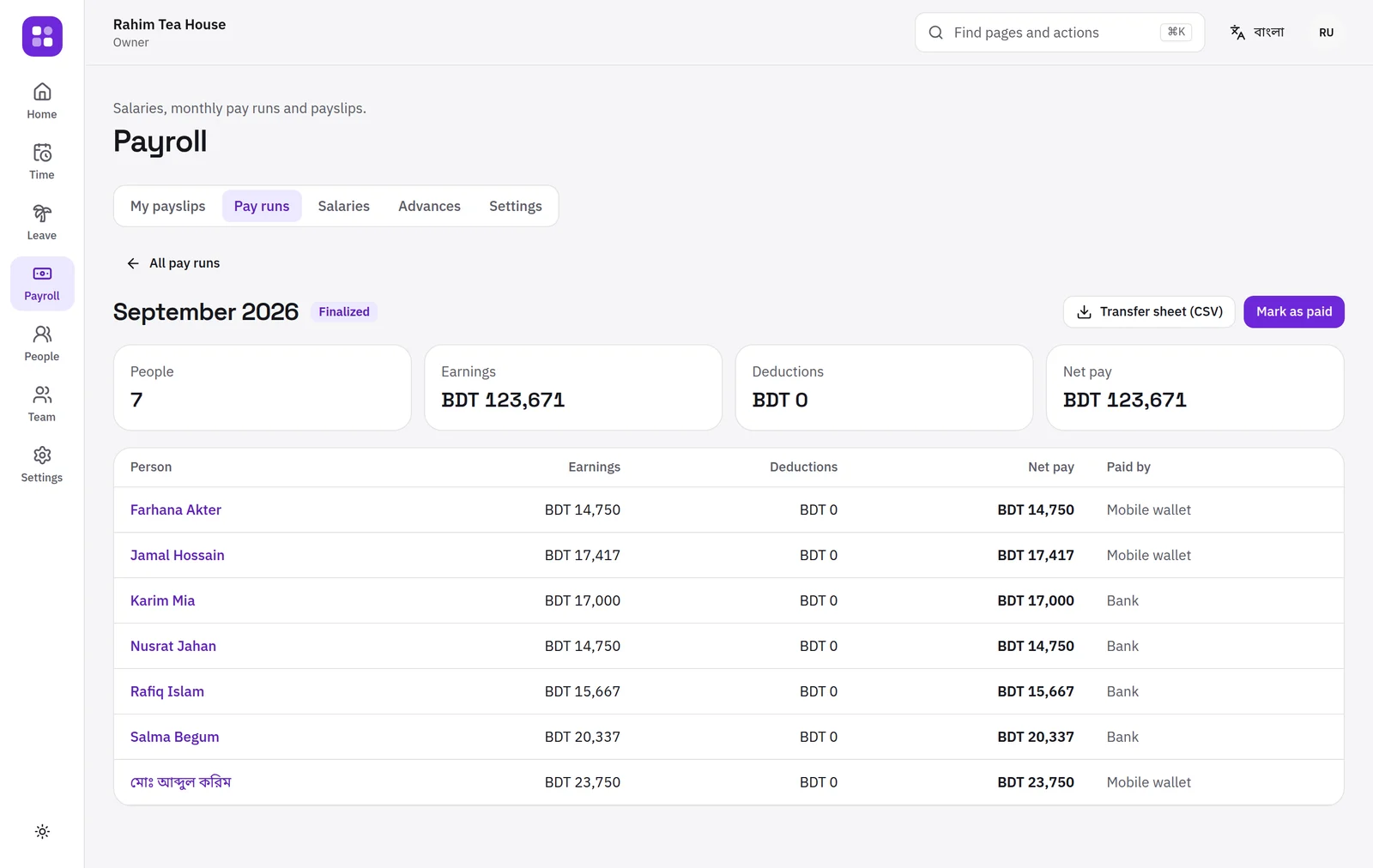Open the Team section
The height and width of the screenshot is (868, 1373).
(42, 404)
